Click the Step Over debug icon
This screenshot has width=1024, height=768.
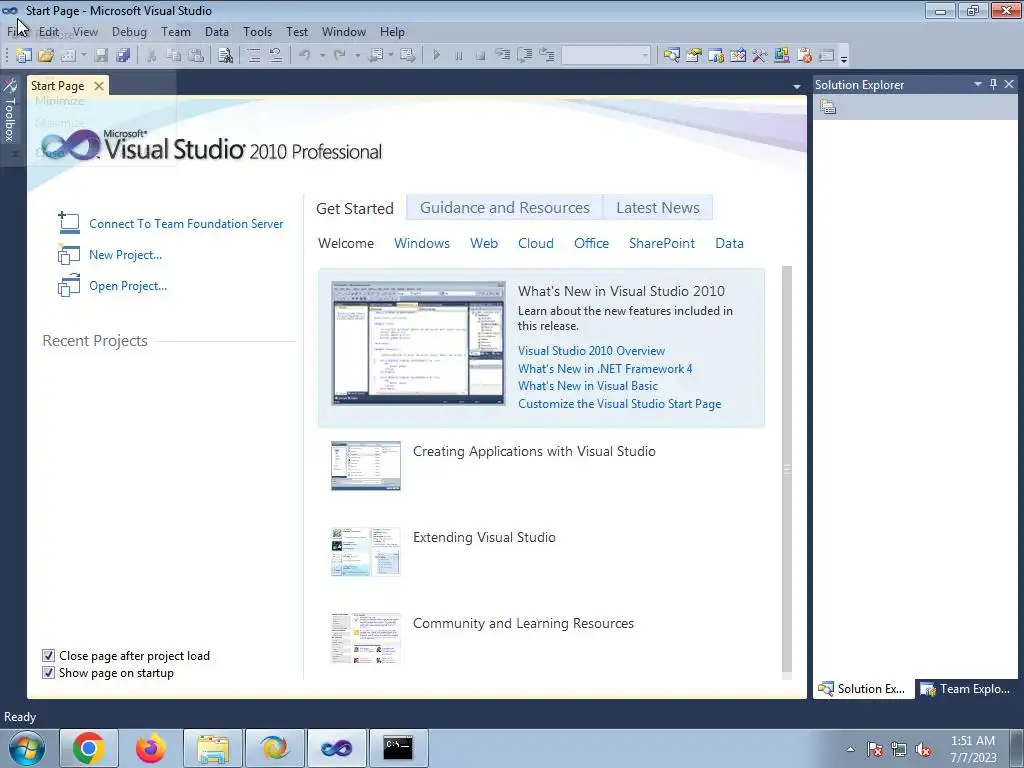pos(524,56)
